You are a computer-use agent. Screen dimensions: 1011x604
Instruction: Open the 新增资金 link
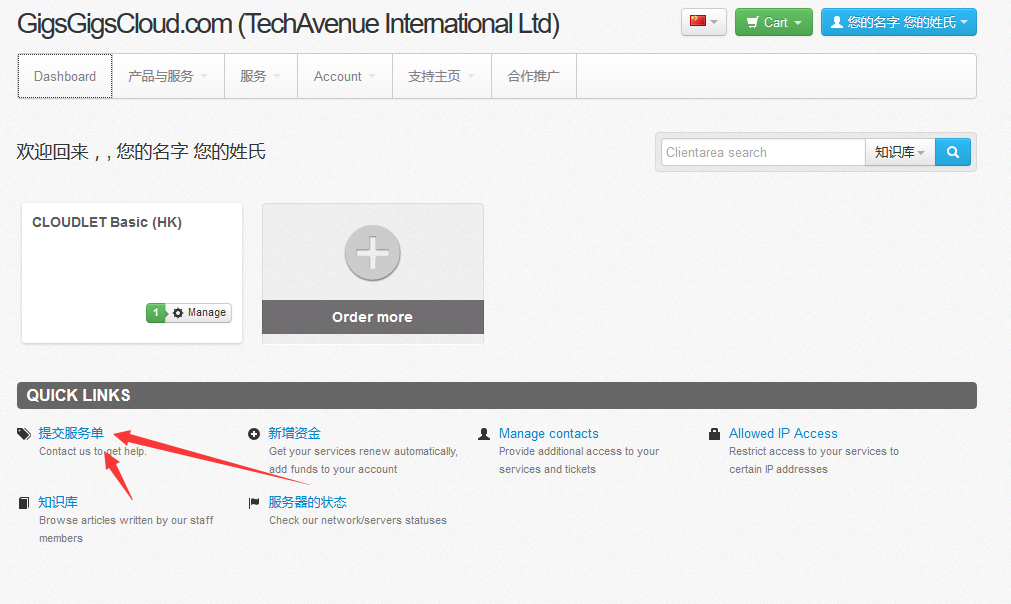click(295, 433)
